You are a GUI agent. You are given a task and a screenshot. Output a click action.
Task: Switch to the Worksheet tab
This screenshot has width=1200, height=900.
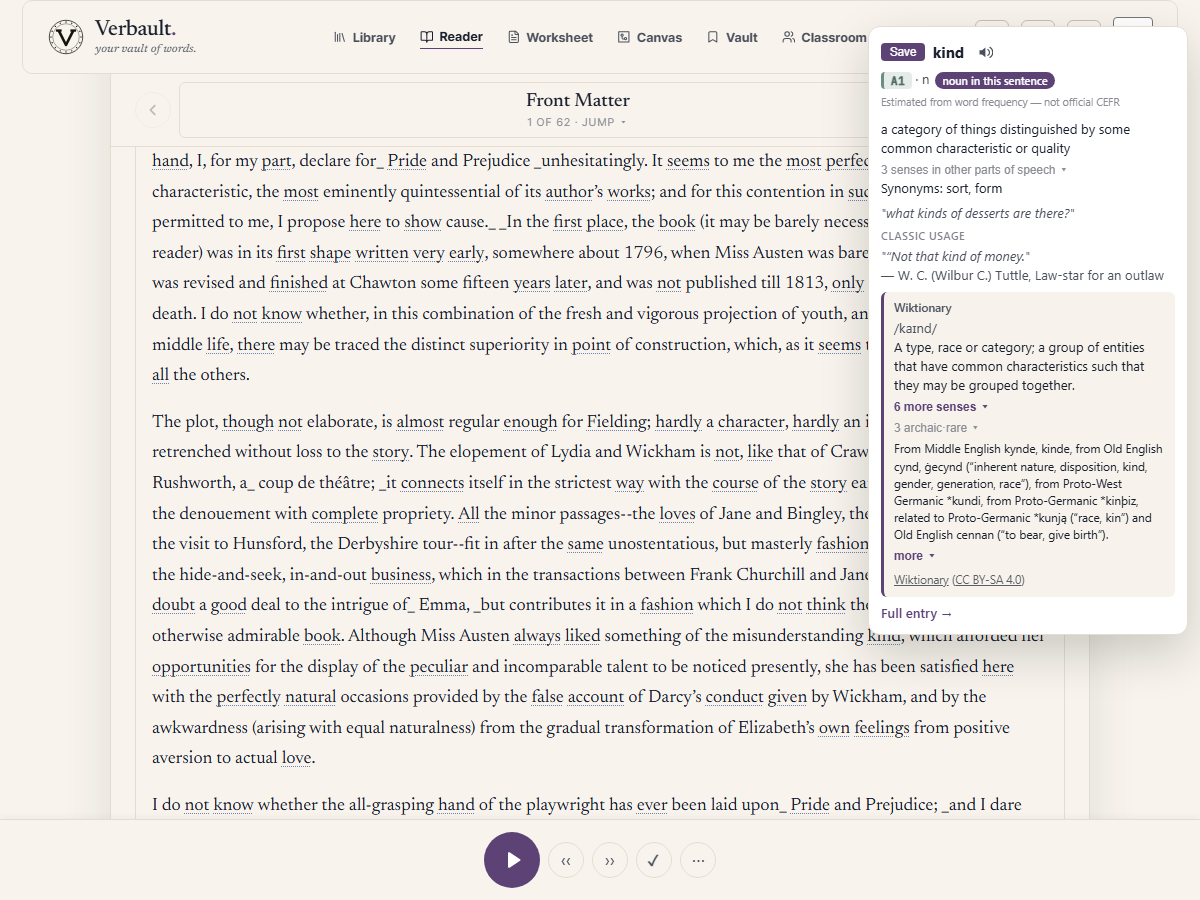pos(550,37)
